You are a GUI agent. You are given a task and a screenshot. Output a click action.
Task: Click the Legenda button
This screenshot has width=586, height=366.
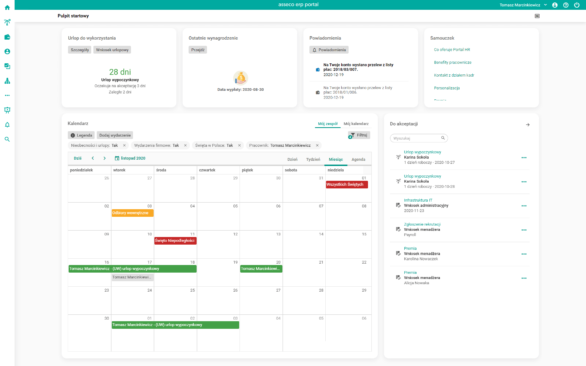[x=81, y=135]
